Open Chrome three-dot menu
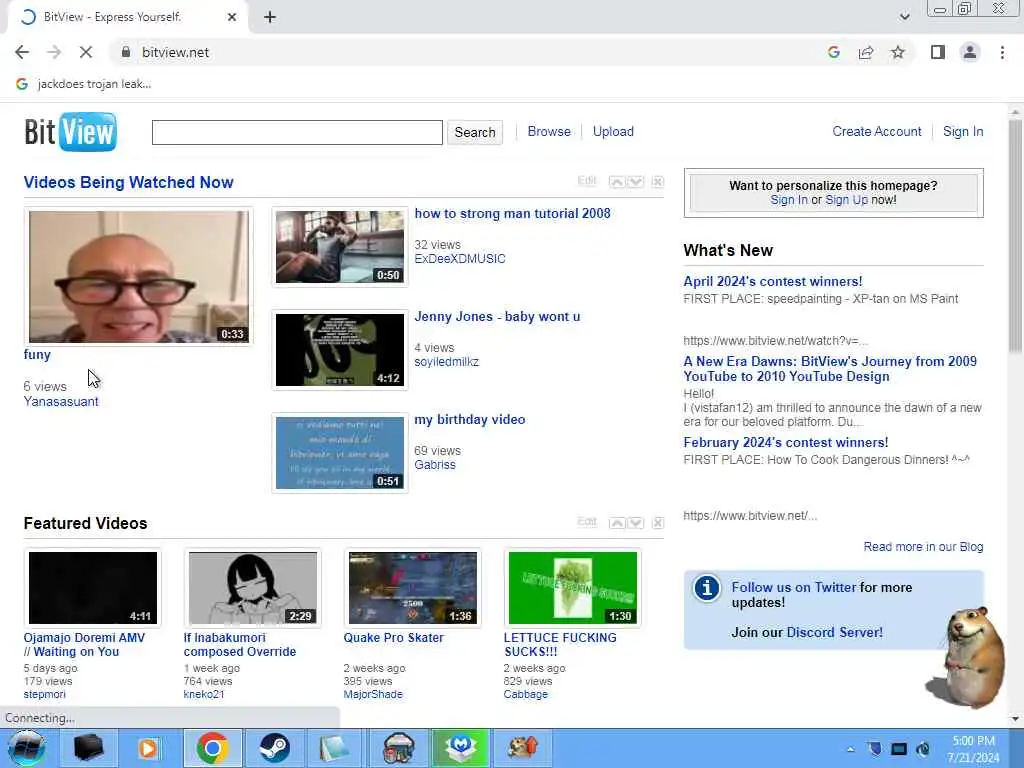Viewport: 1024px width, 768px height. (1002, 52)
